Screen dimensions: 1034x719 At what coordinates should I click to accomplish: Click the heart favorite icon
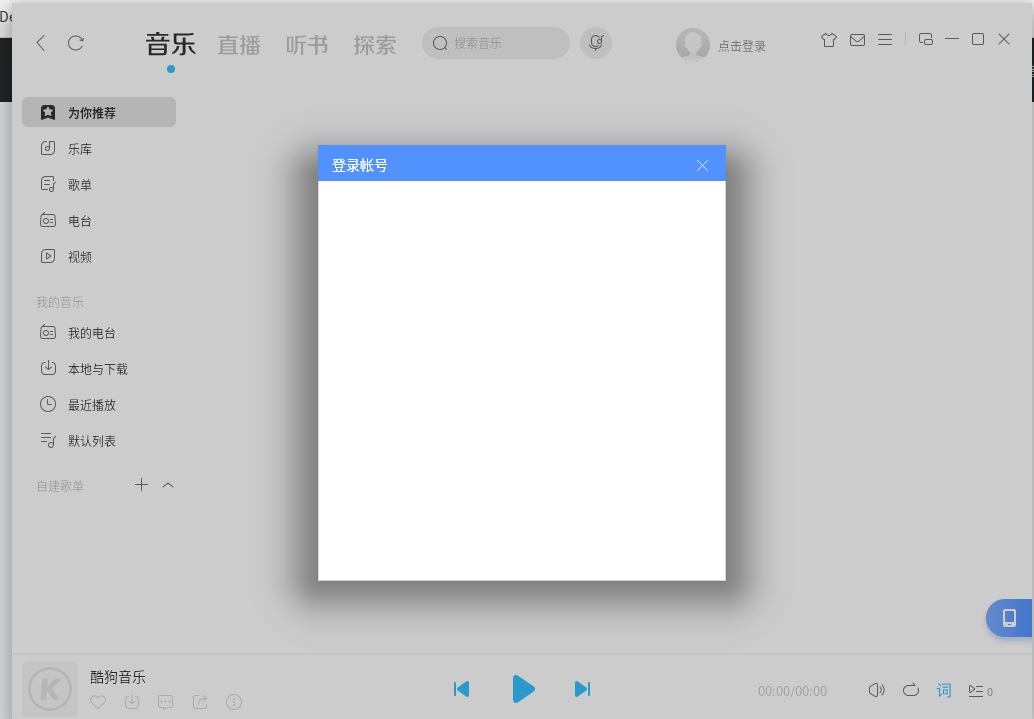[x=98, y=702]
